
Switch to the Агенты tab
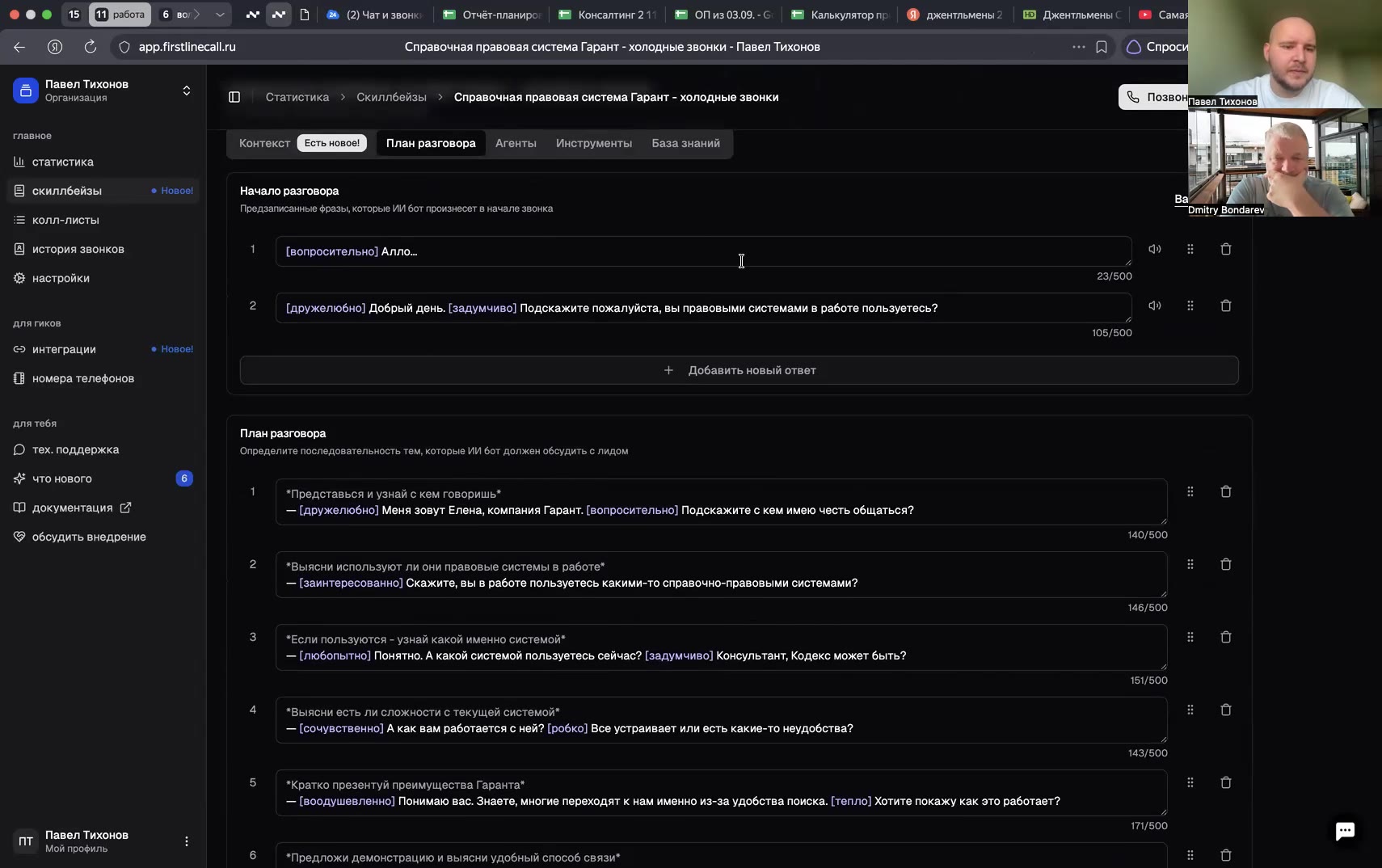coord(516,143)
